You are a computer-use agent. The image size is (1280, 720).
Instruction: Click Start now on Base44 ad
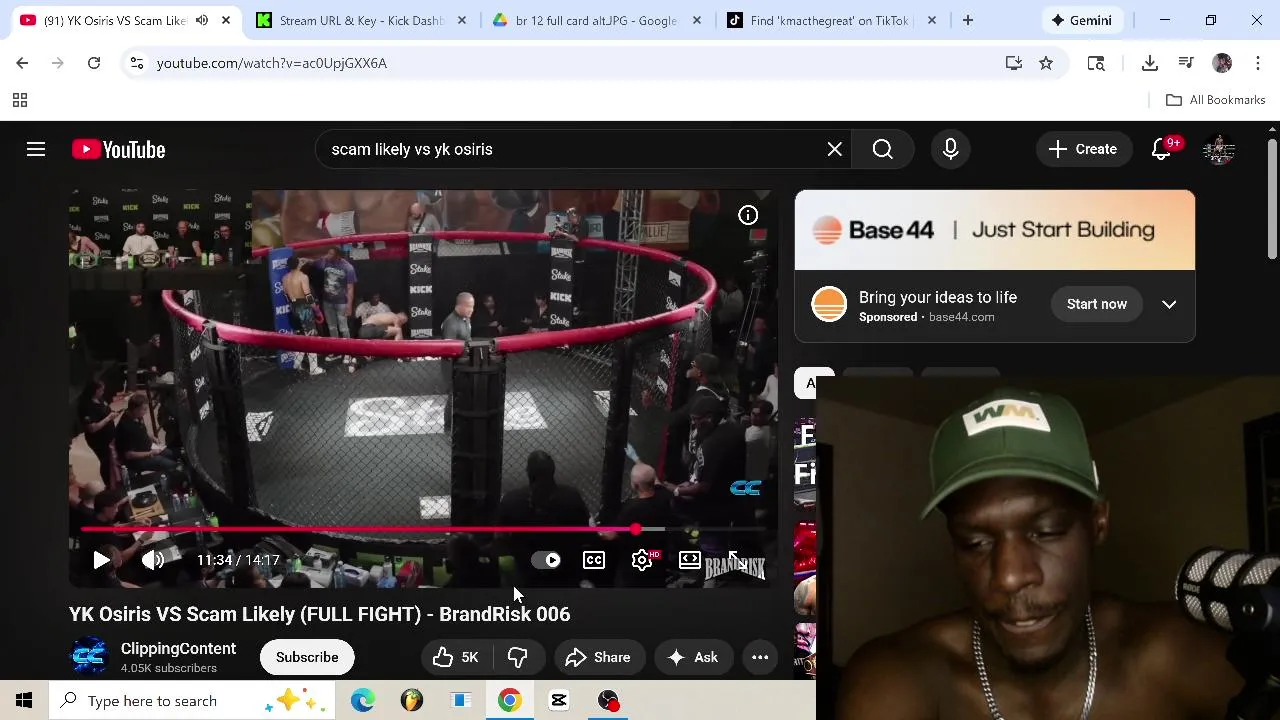(x=1097, y=304)
